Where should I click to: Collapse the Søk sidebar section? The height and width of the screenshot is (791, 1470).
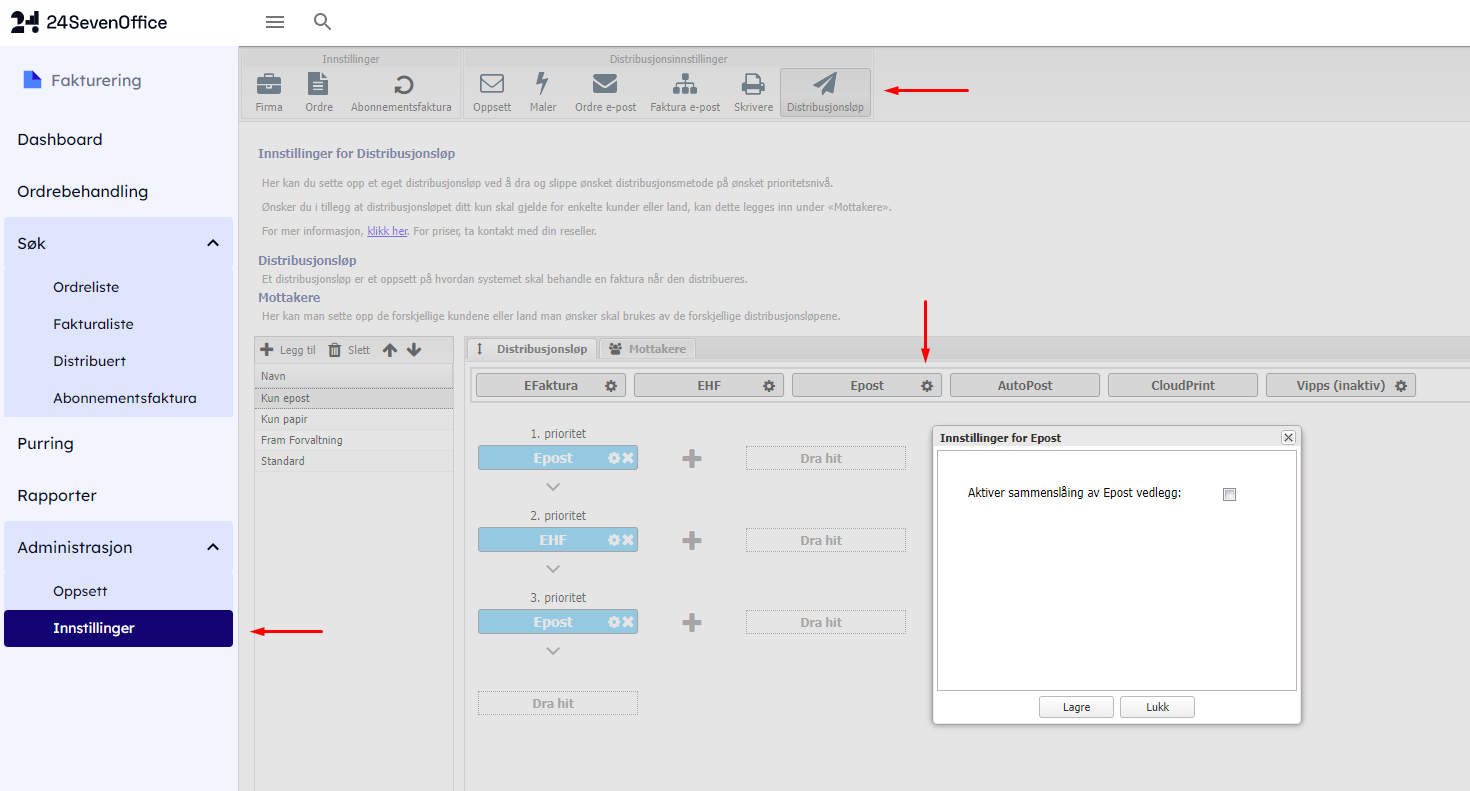[x=212, y=243]
